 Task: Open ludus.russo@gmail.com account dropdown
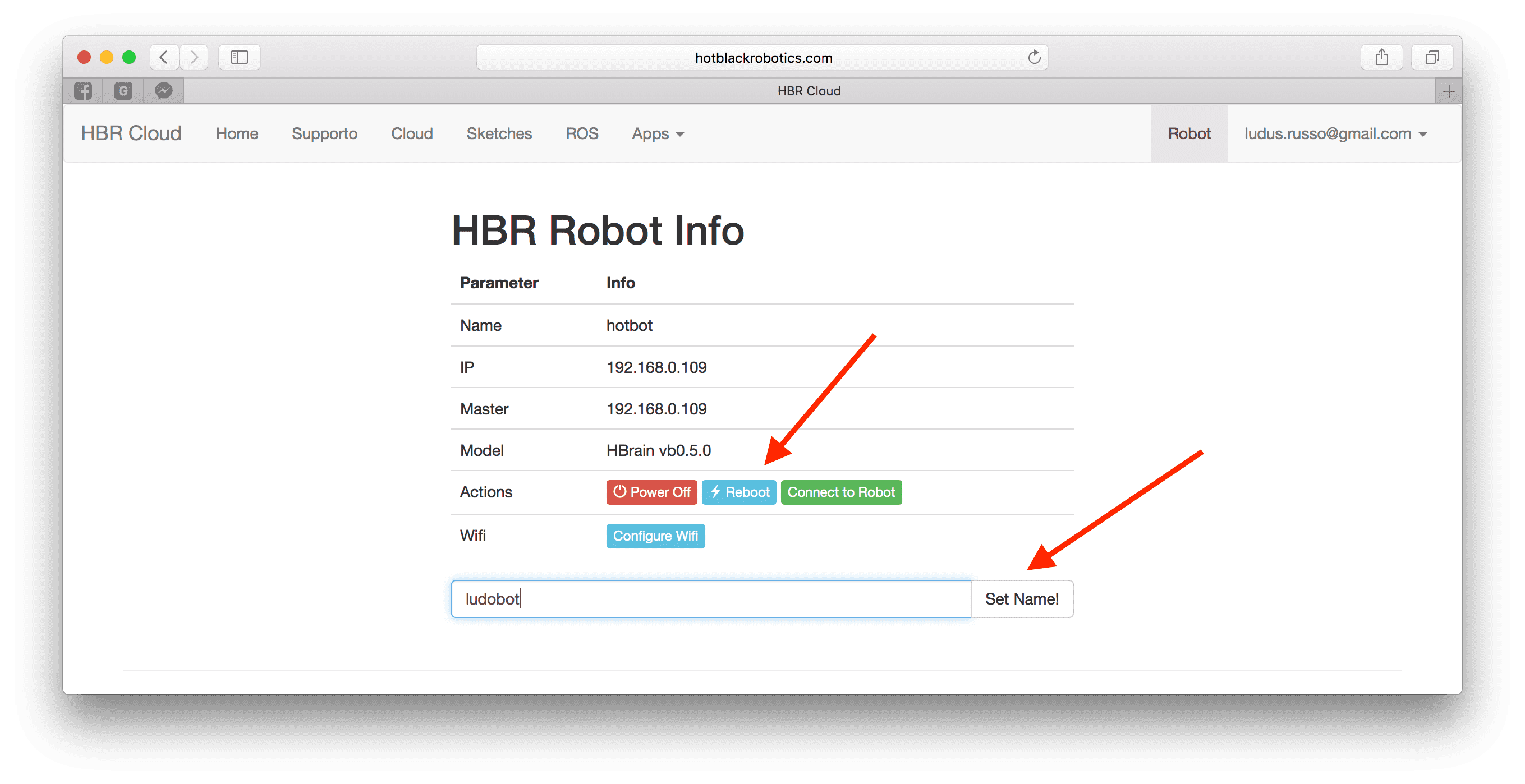click(x=1335, y=133)
